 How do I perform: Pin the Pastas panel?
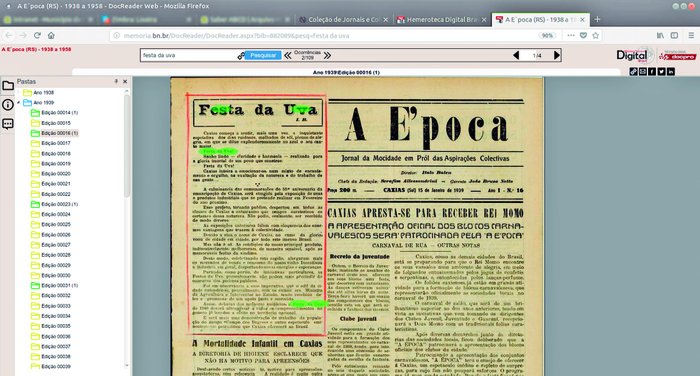coord(116,81)
